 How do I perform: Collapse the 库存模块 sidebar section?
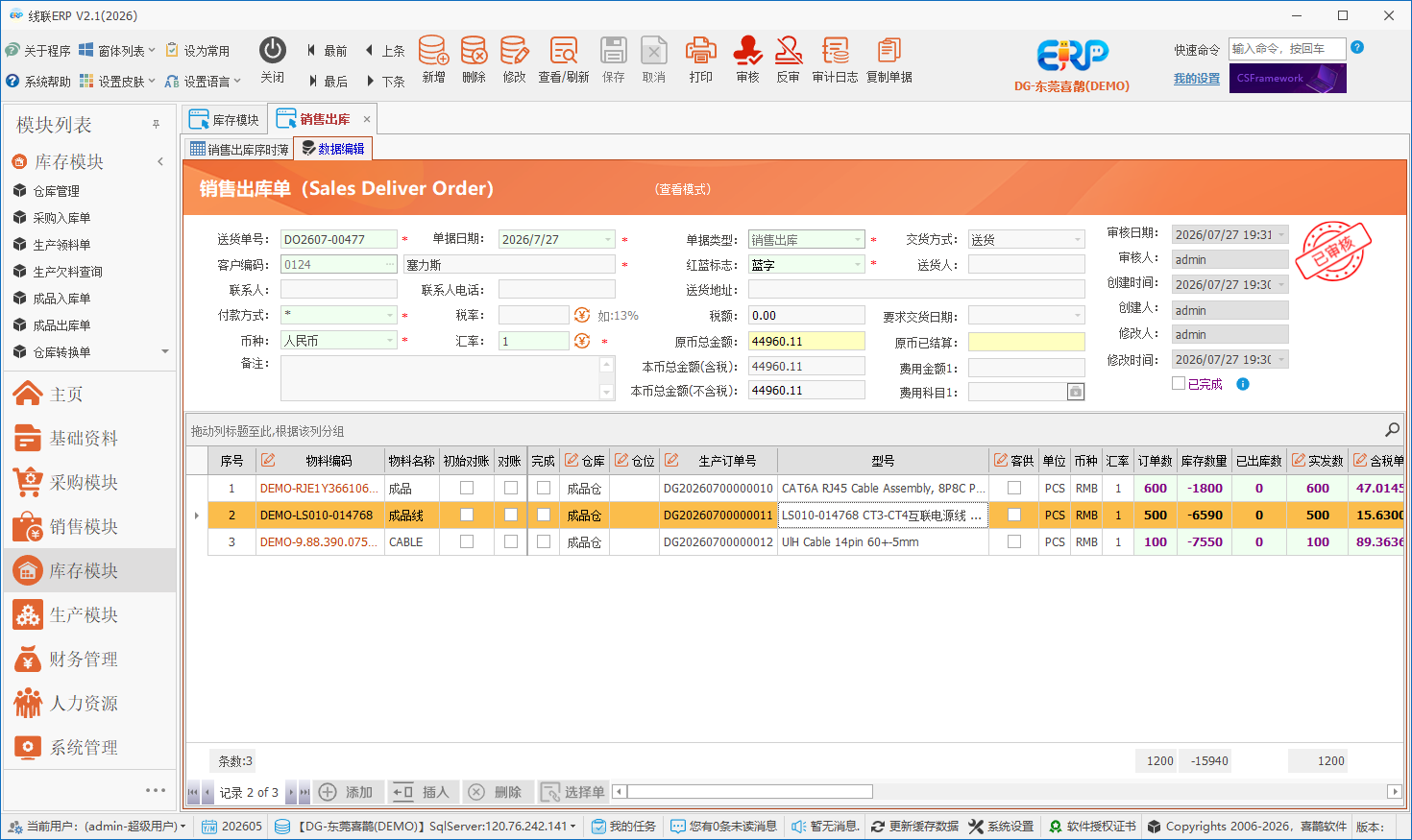click(160, 161)
